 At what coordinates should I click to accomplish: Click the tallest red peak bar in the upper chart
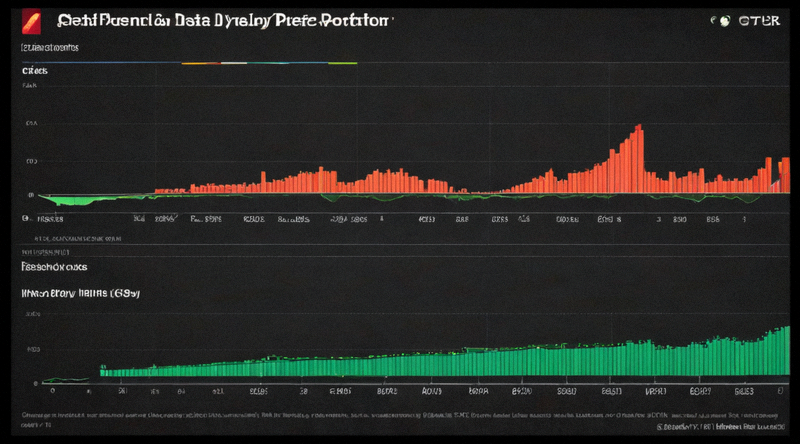click(639, 158)
